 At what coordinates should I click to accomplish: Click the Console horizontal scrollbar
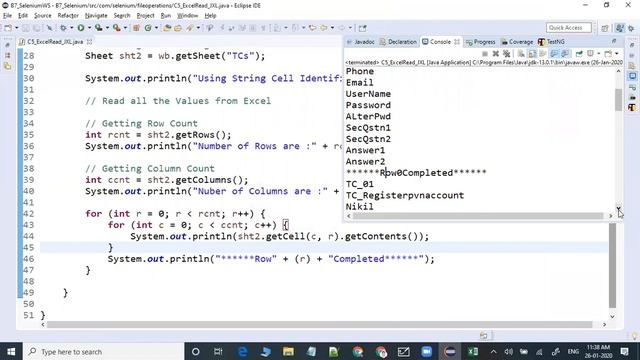[478, 216]
